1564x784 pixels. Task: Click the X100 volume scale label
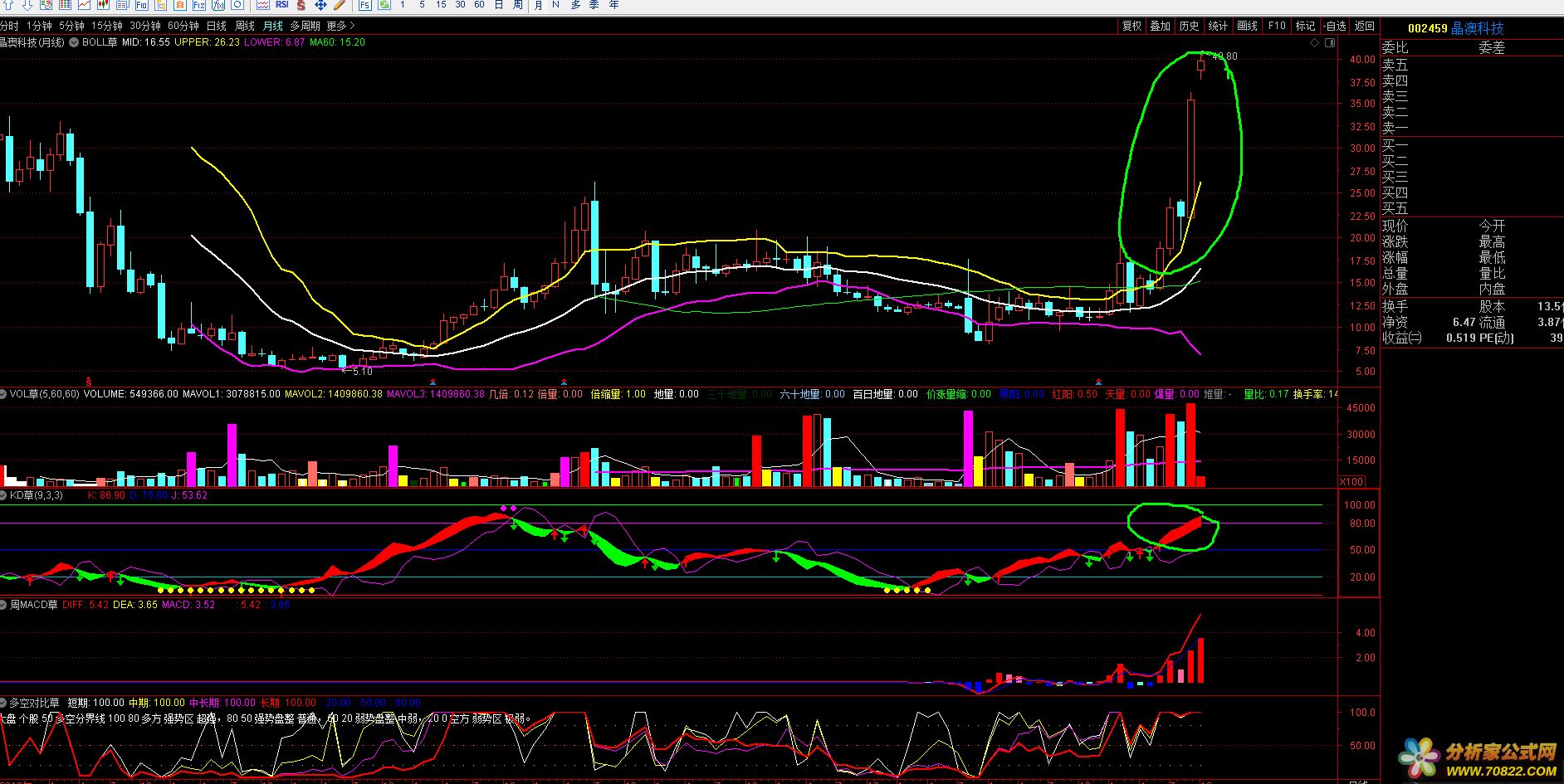pyautogui.click(x=1351, y=482)
